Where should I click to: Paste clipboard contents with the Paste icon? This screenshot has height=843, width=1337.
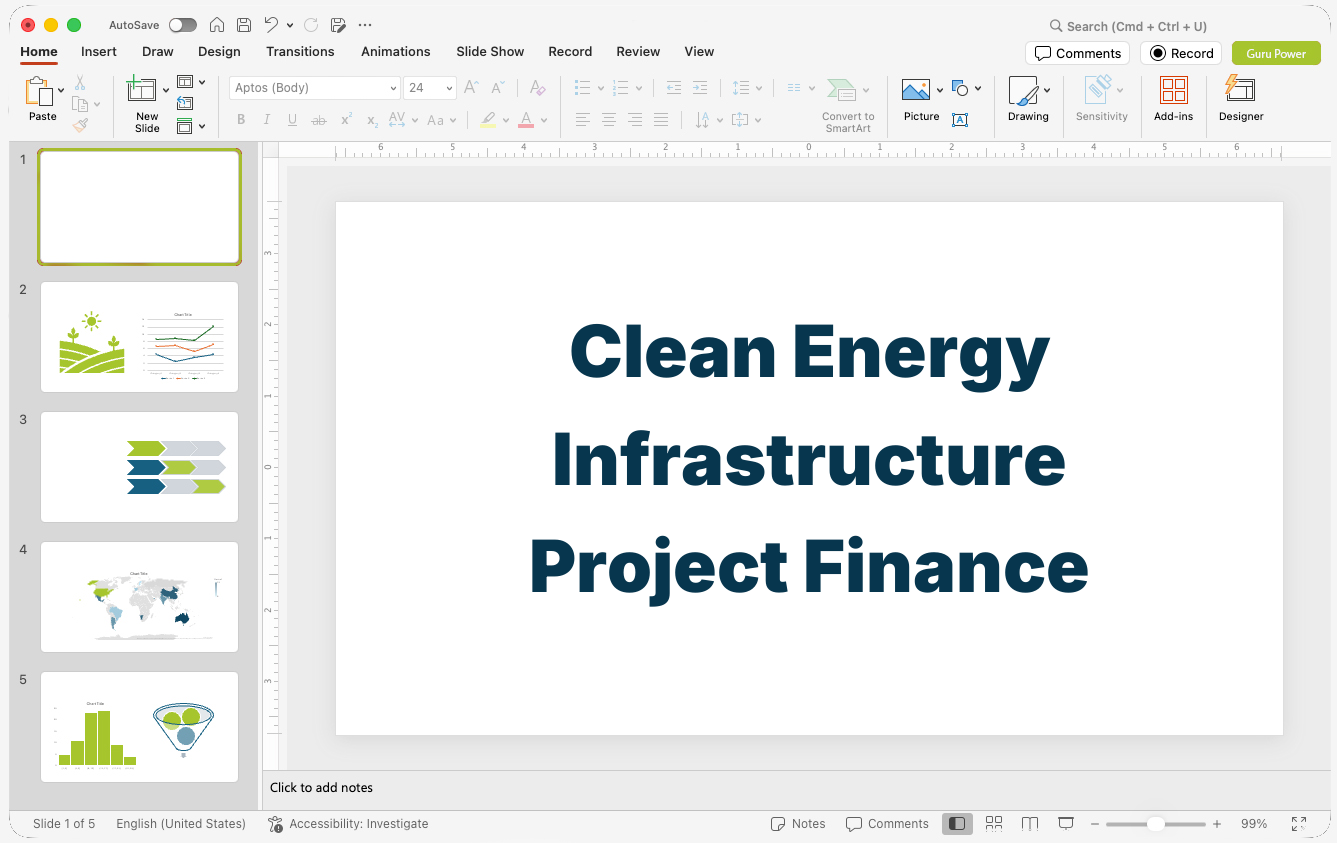(39, 91)
